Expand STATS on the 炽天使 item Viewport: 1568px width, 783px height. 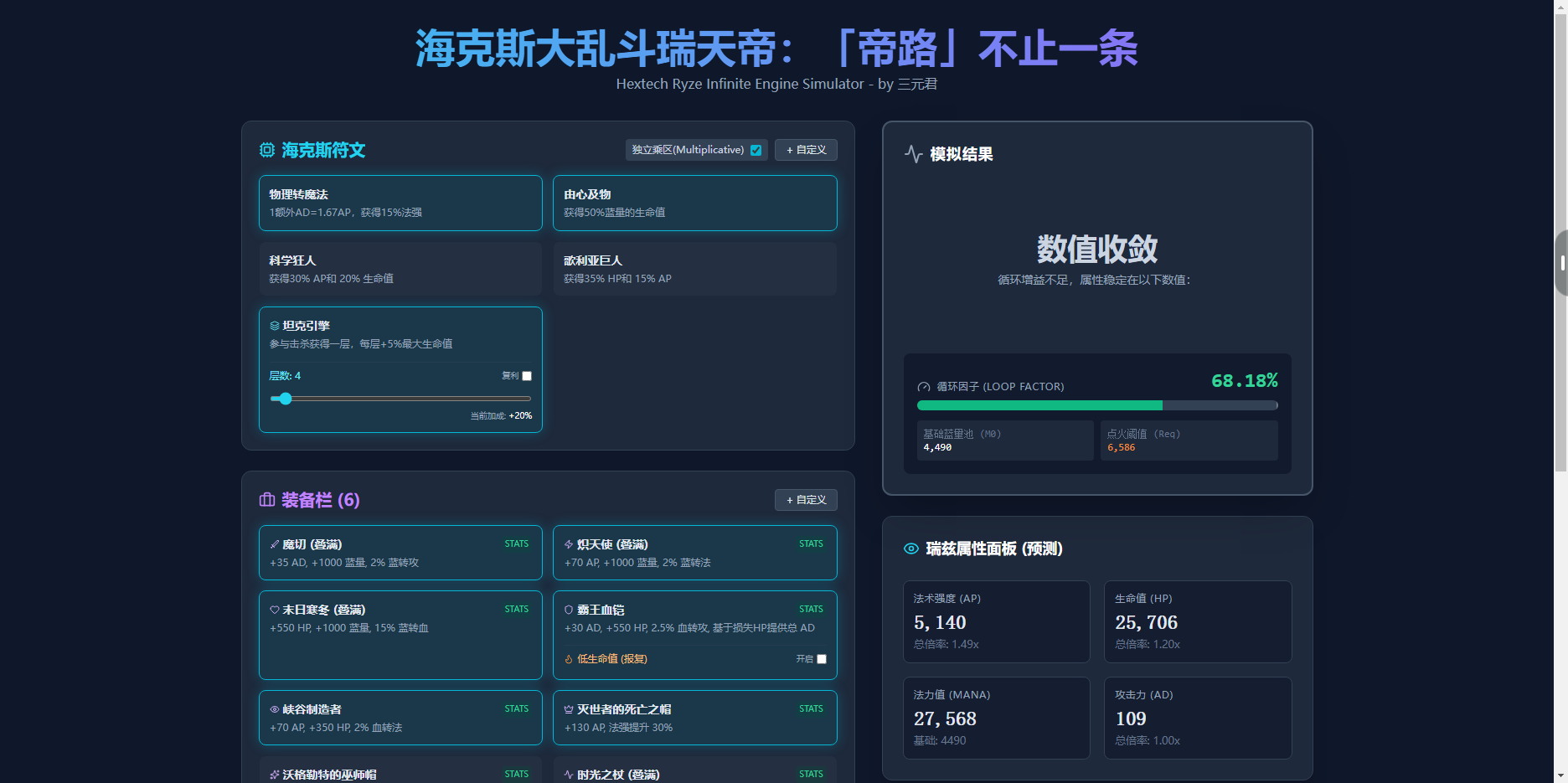[811, 543]
